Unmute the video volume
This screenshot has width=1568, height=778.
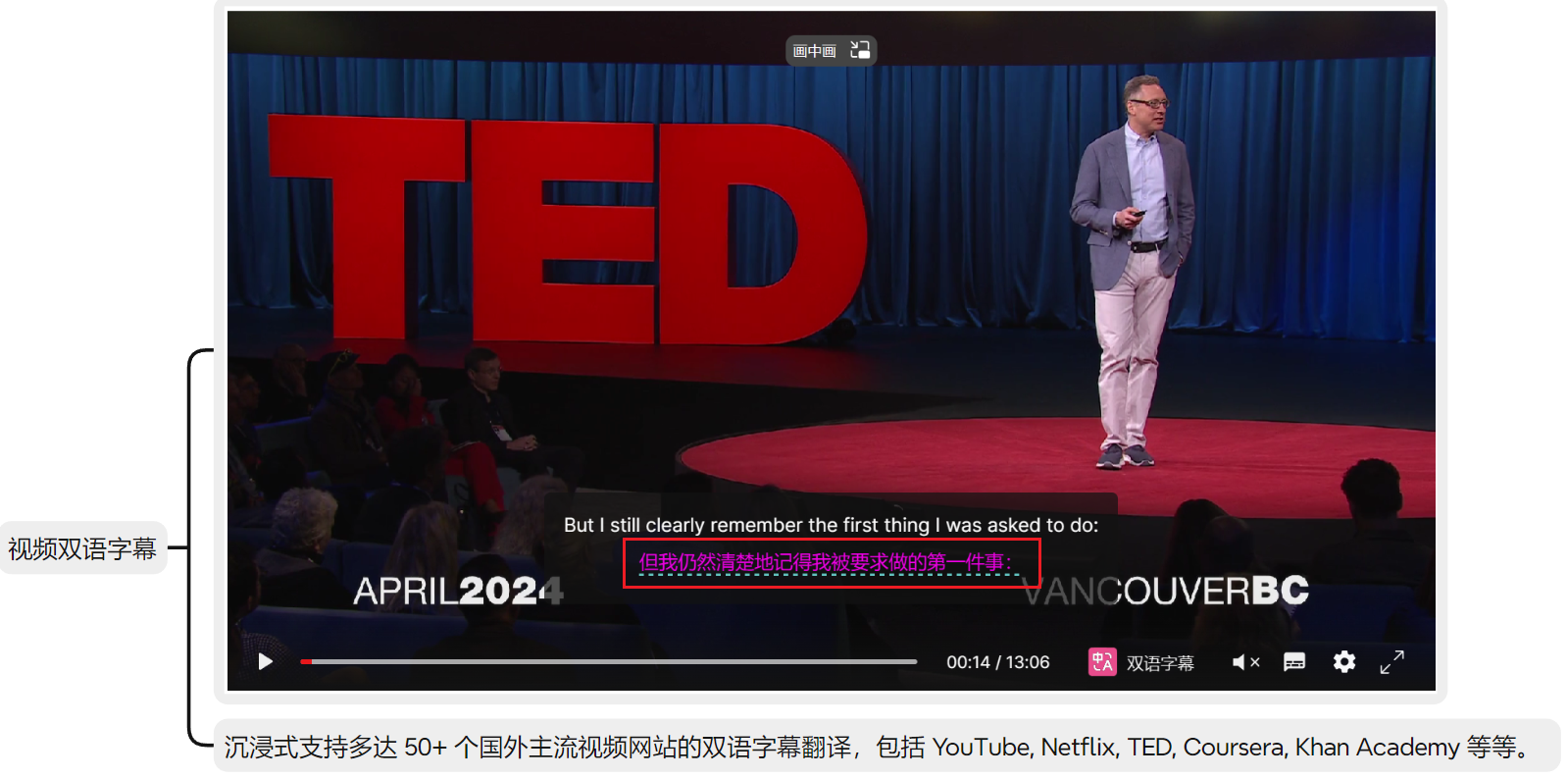pyautogui.click(x=1245, y=662)
